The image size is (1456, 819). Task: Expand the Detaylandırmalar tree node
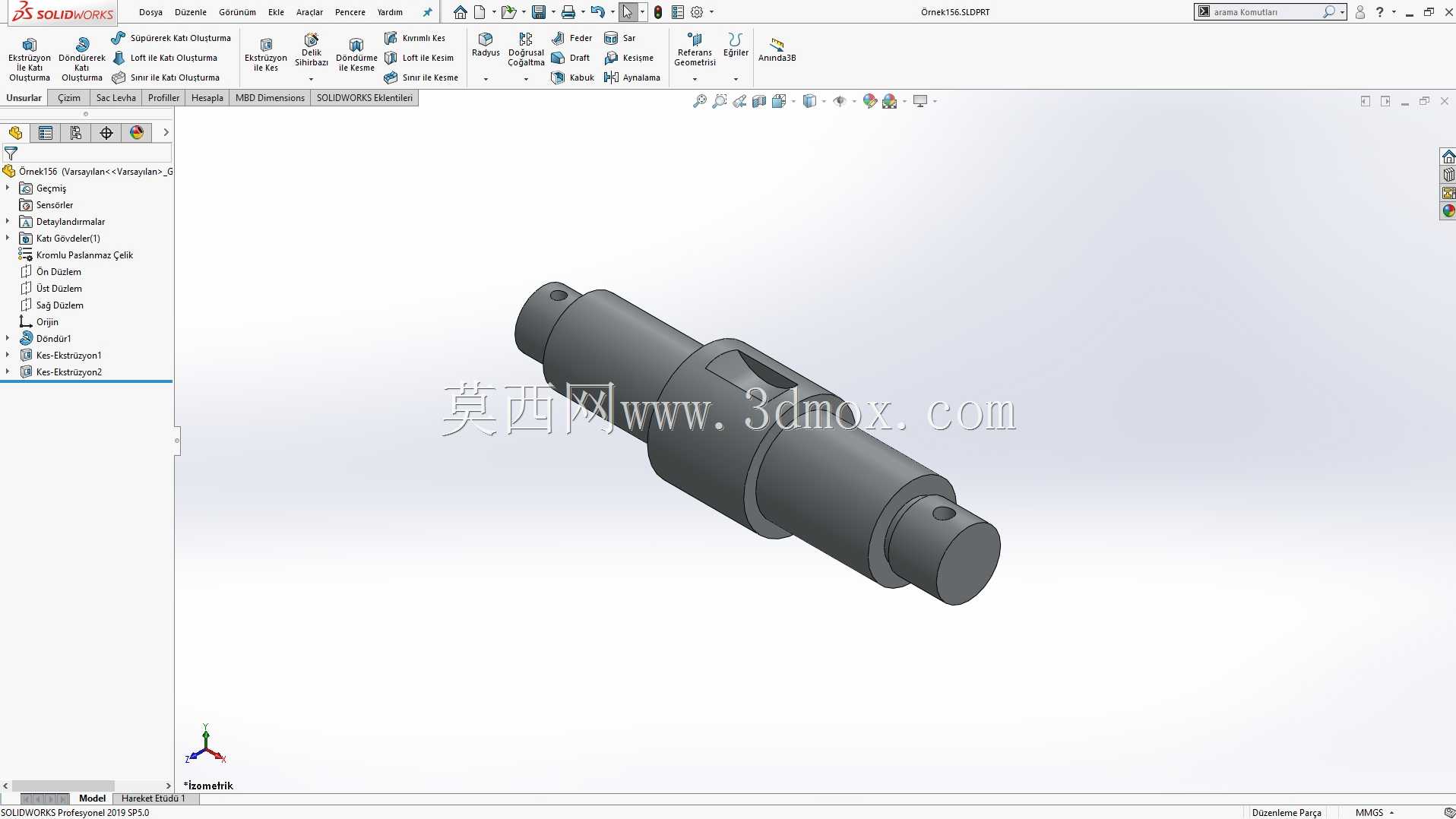[x=8, y=221]
